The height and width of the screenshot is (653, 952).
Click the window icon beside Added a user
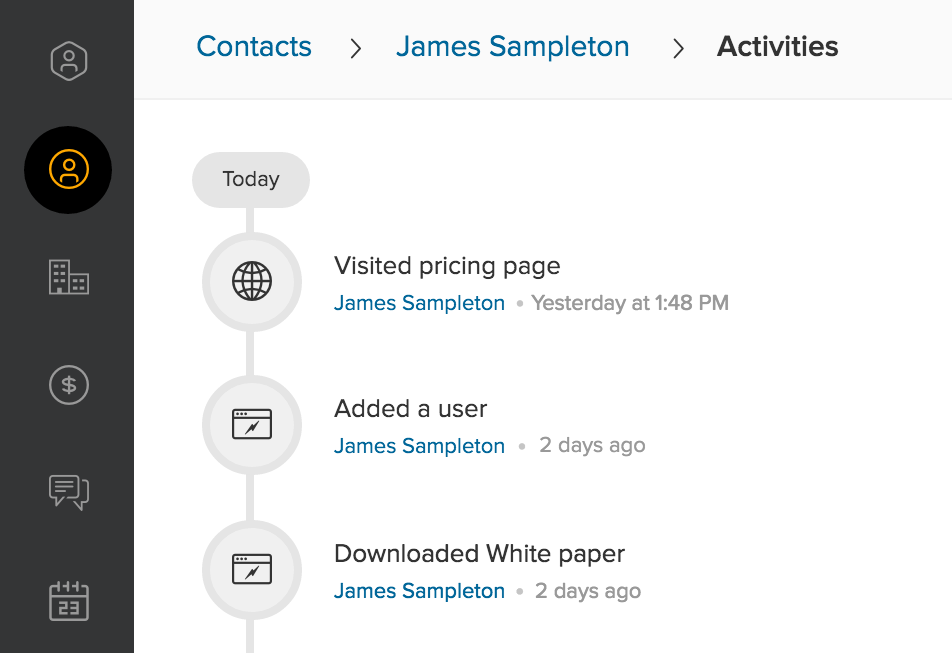click(251, 425)
